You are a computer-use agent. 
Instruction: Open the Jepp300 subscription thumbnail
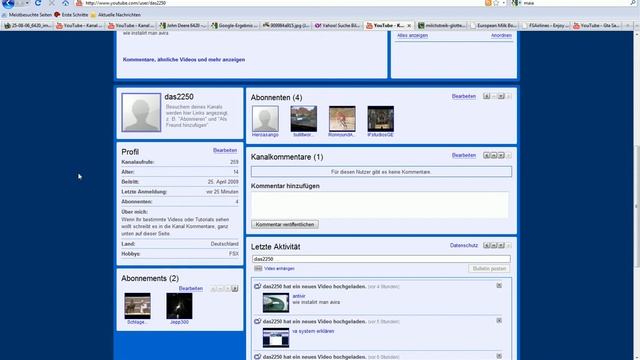coord(179,306)
